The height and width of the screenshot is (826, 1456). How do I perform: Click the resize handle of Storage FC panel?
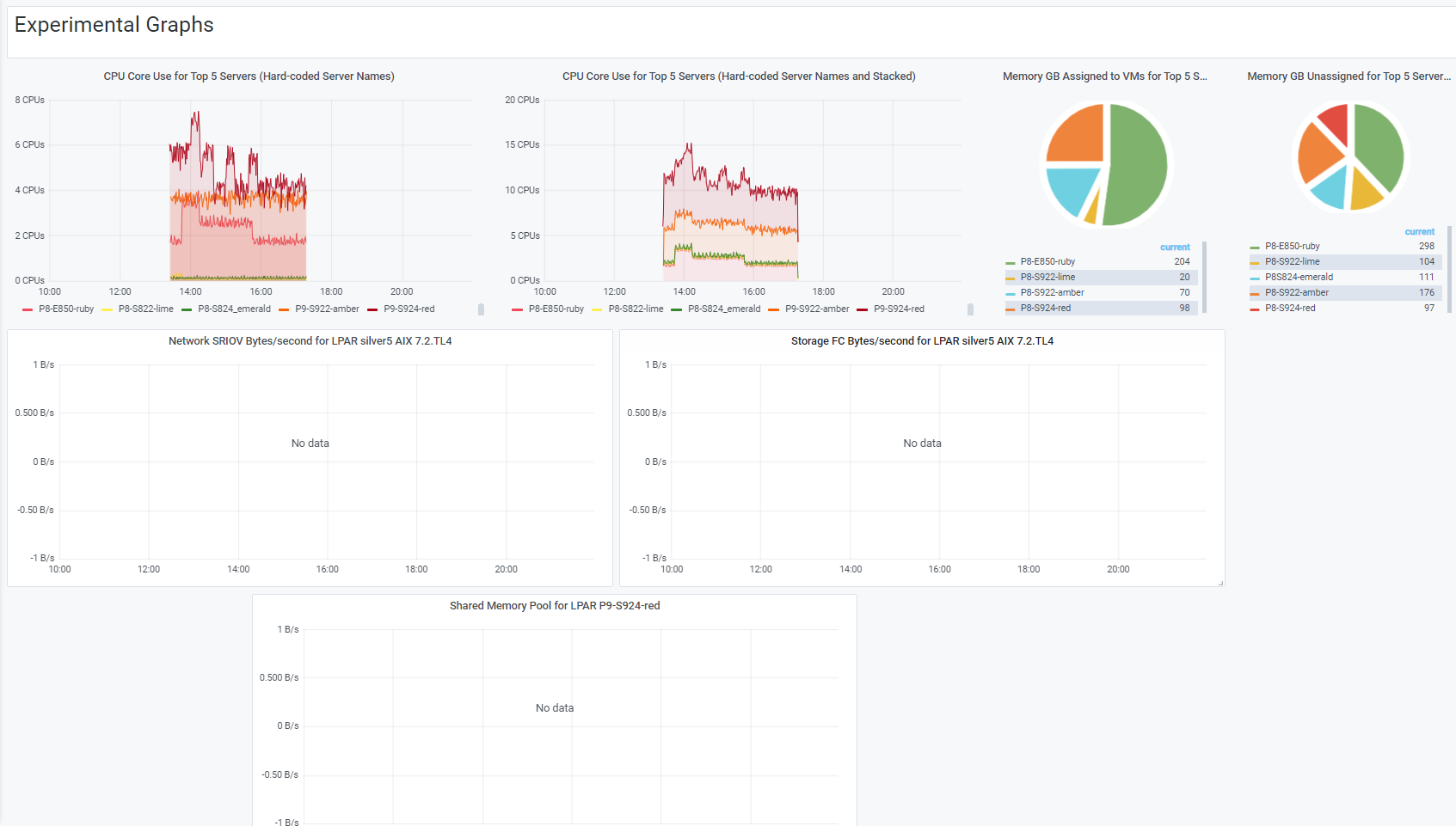pyautogui.click(x=1220, y=583)
